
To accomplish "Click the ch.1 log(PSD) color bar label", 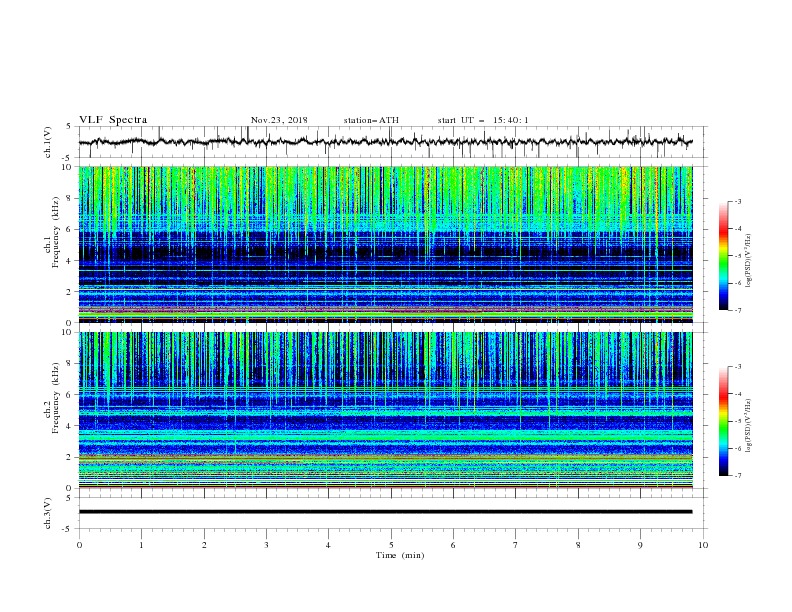I will click(748, 261).
